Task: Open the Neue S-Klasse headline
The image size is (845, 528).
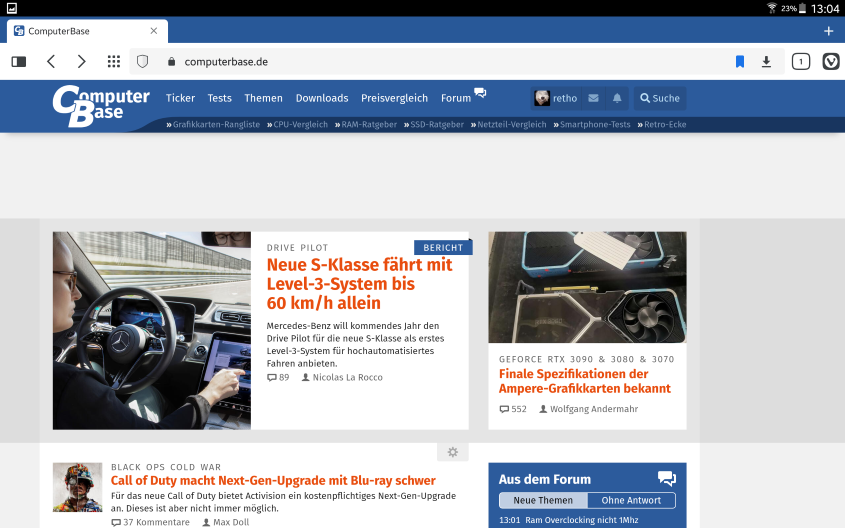Action: [x=359, y=284]
